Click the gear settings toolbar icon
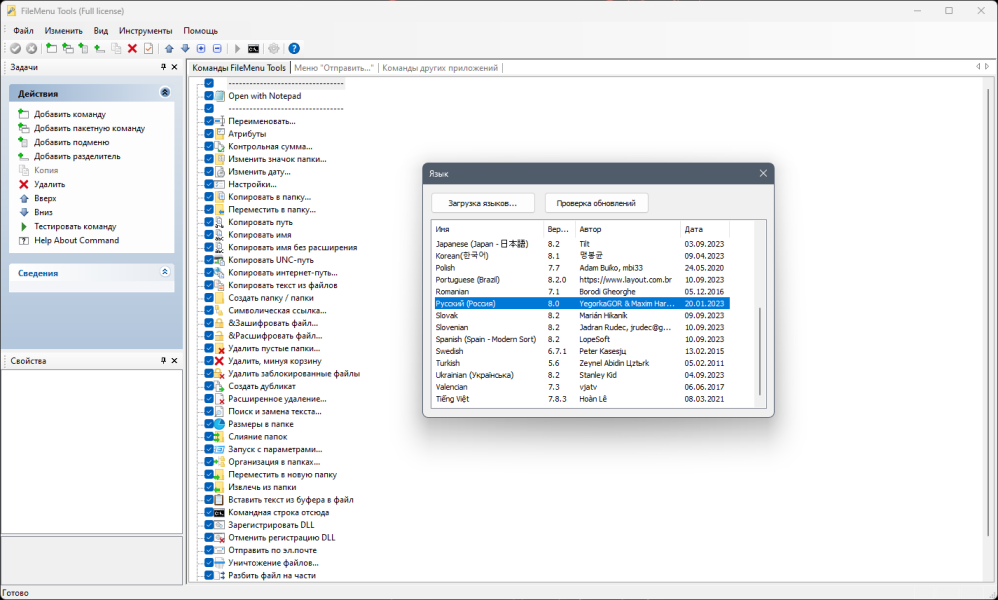998x600 pixels. pyautogui.click(x=274, y=48)
